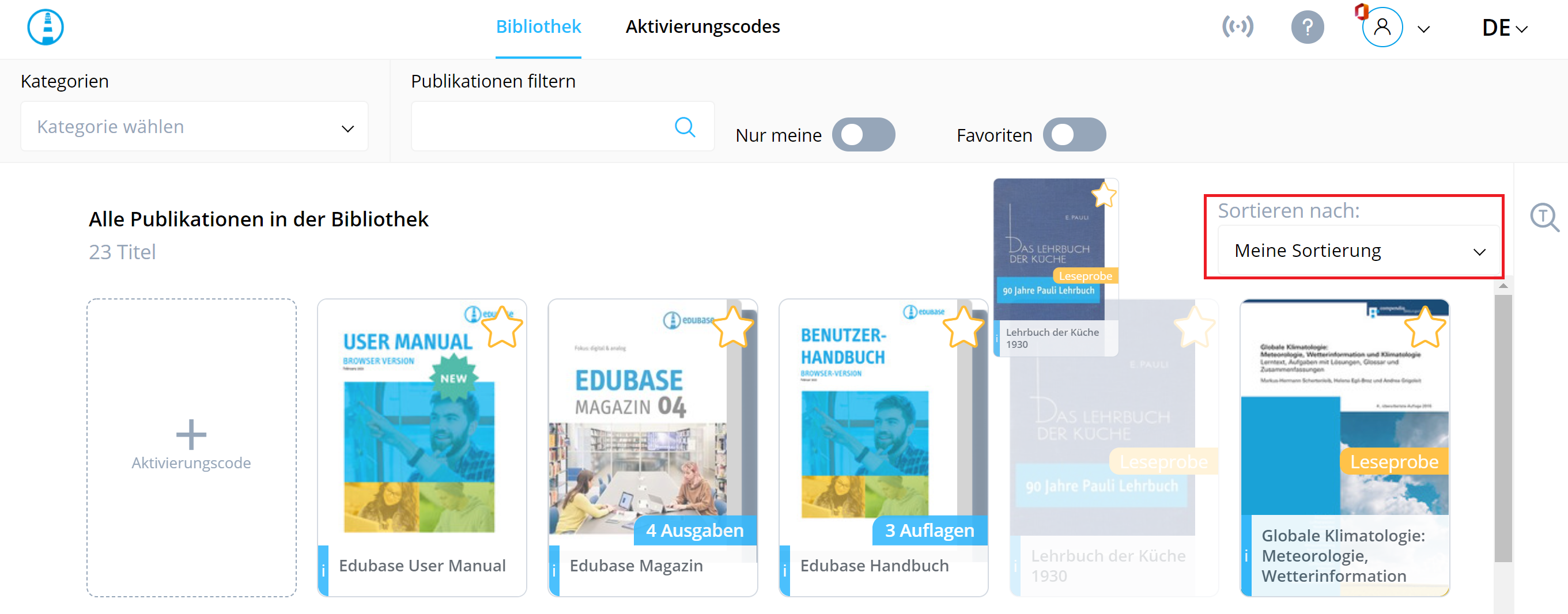Open the Meine Sortierung dropdown
This screenshot has height=614, width=1568.
1359,251
